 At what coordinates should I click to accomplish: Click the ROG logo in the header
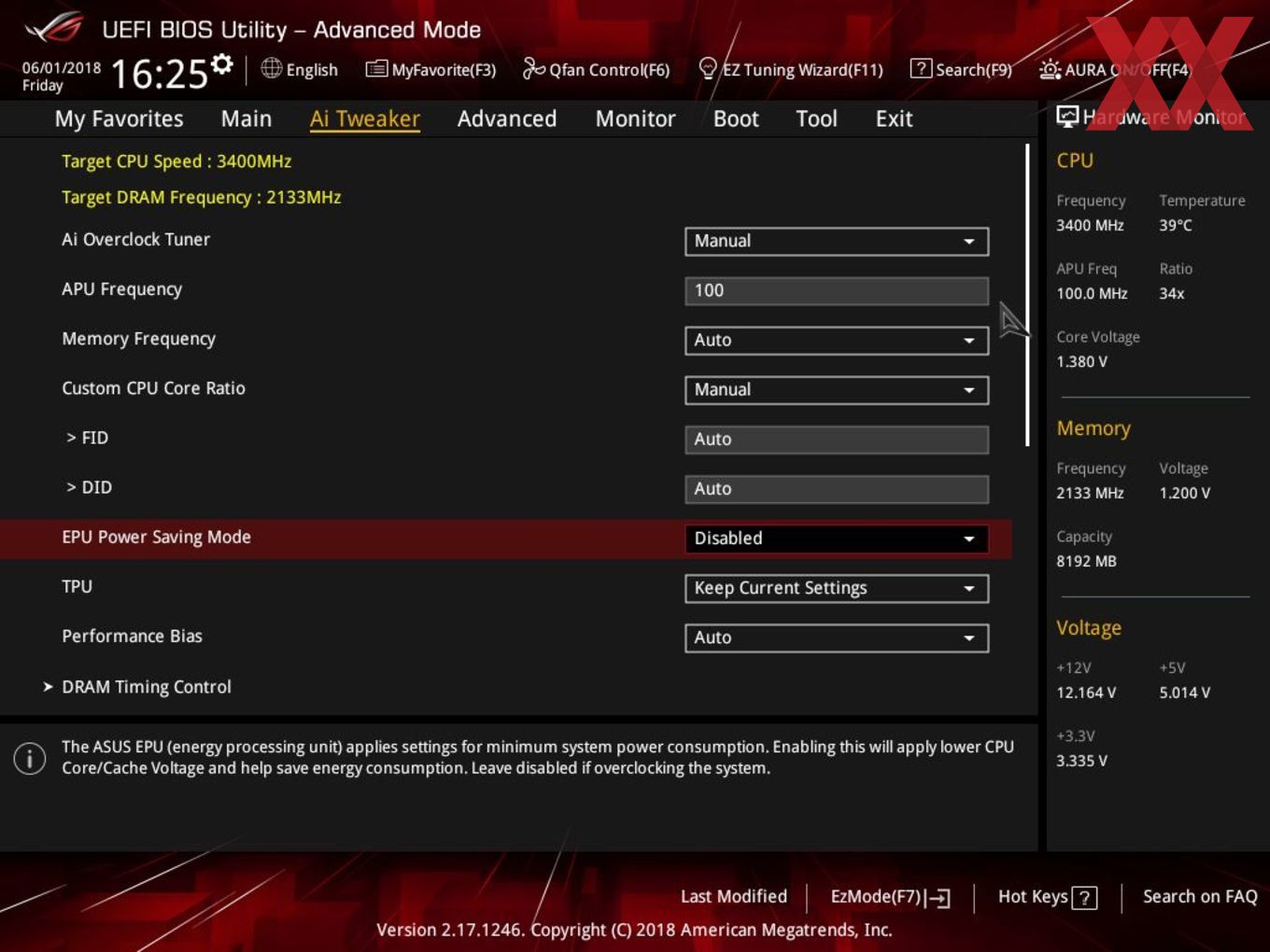tap(54, 28)
